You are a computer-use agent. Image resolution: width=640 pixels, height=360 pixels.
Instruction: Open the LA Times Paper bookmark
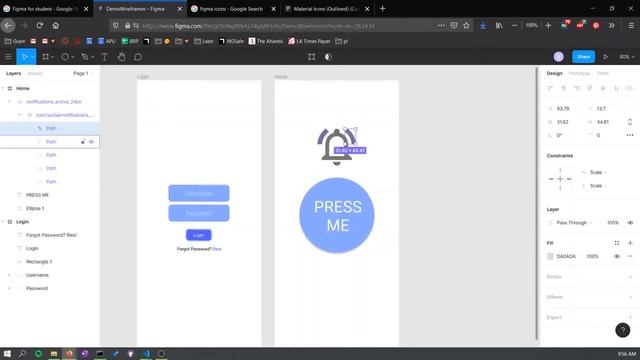point(309,41)
